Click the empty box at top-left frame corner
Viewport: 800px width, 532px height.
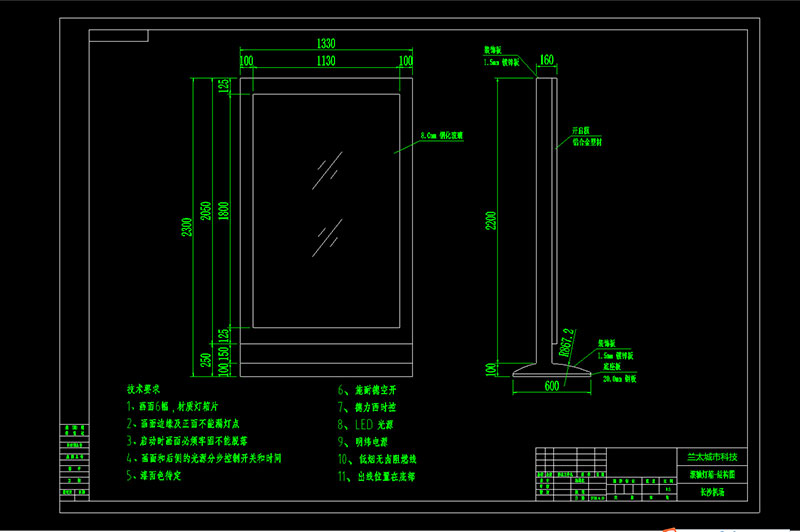click(x=119, y=35)
